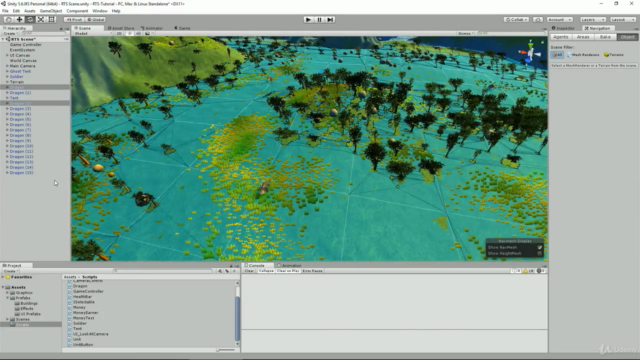Open Areas section in Navigation
Viewport: 640px width, 360px height.
coord(583,37)
